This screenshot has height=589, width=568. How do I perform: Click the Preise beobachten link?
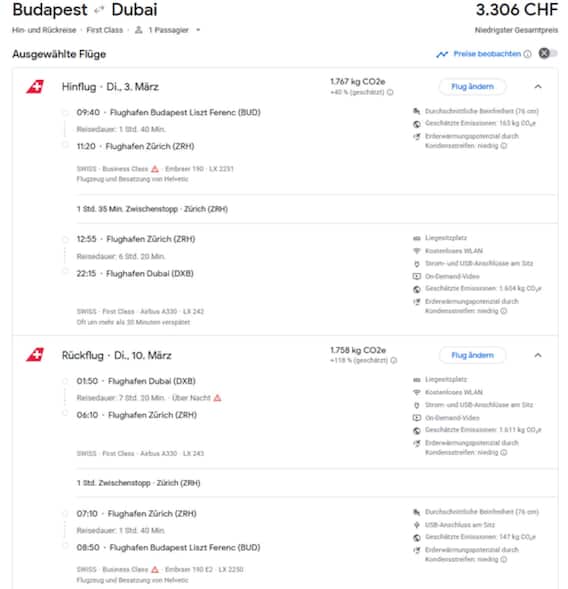click(x=487, y=54)
